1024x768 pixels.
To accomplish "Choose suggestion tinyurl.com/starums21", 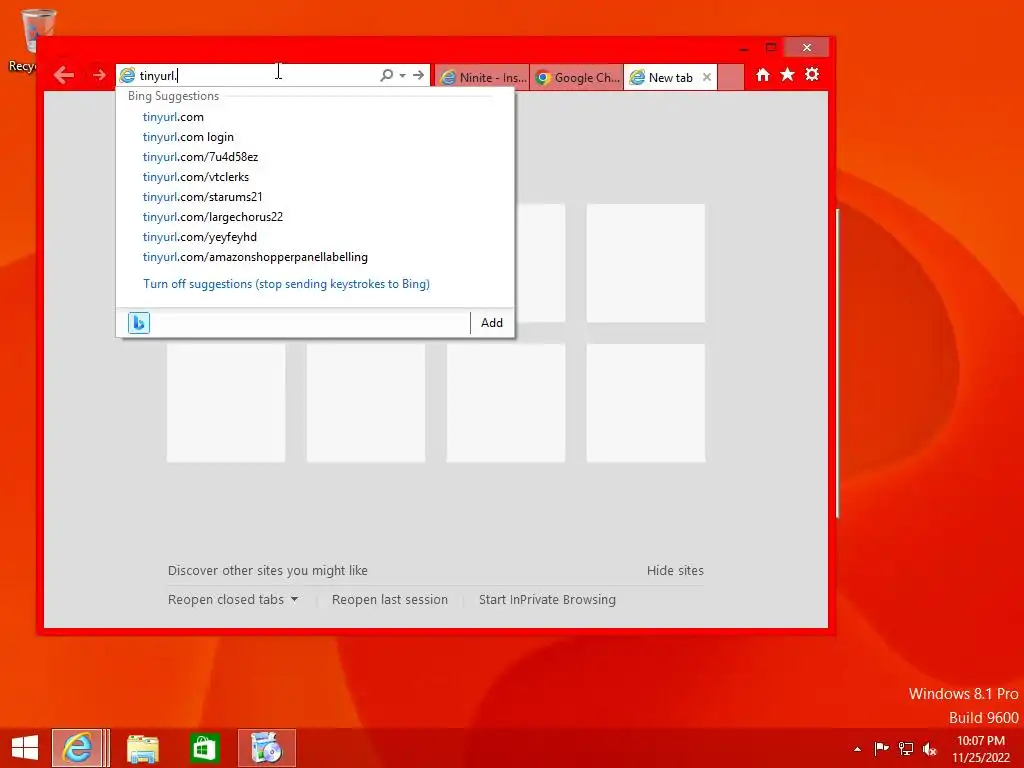I will pyautogui.click(x=202, y=197).
